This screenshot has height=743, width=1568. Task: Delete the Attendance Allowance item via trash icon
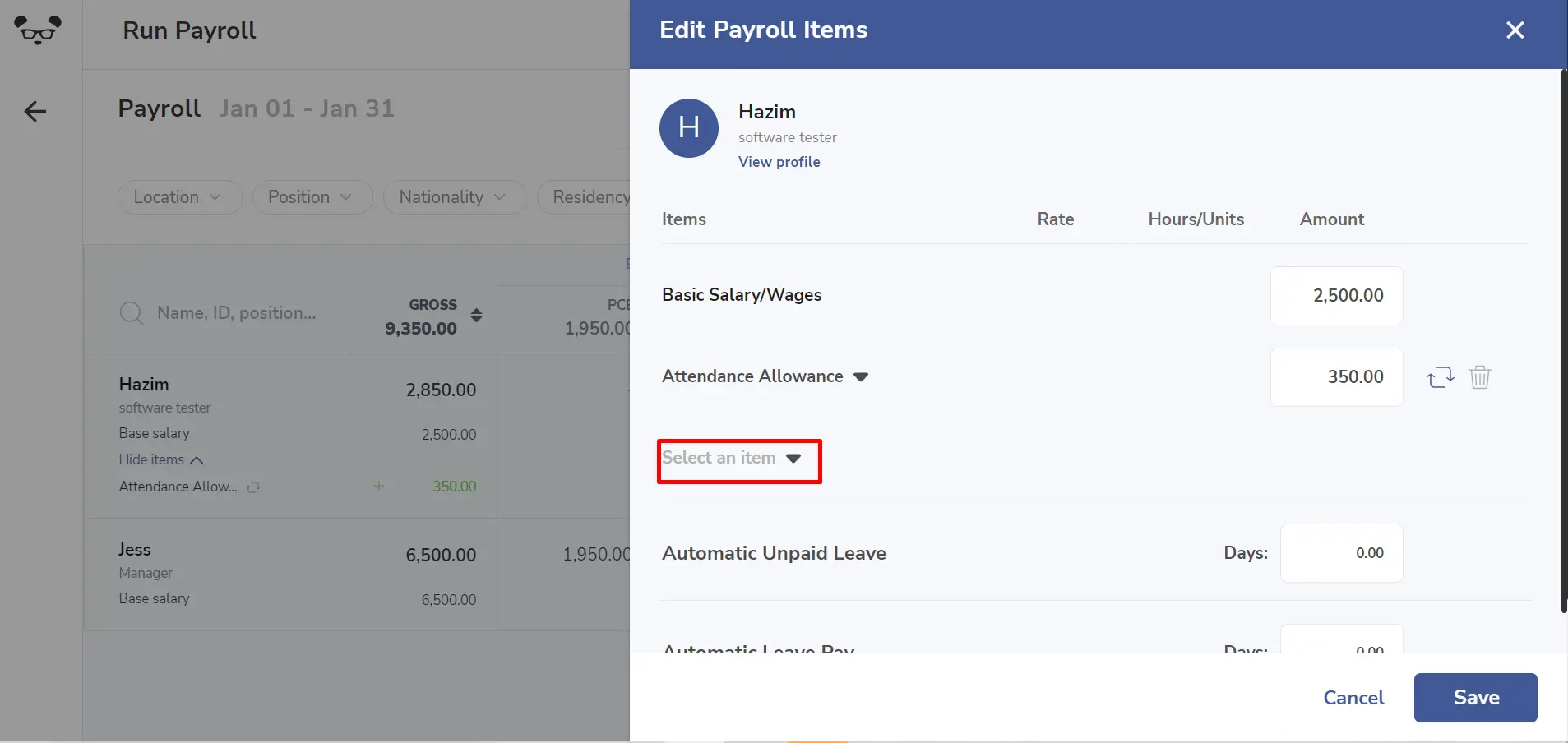pyautogui.click(x=1480, y=377)
